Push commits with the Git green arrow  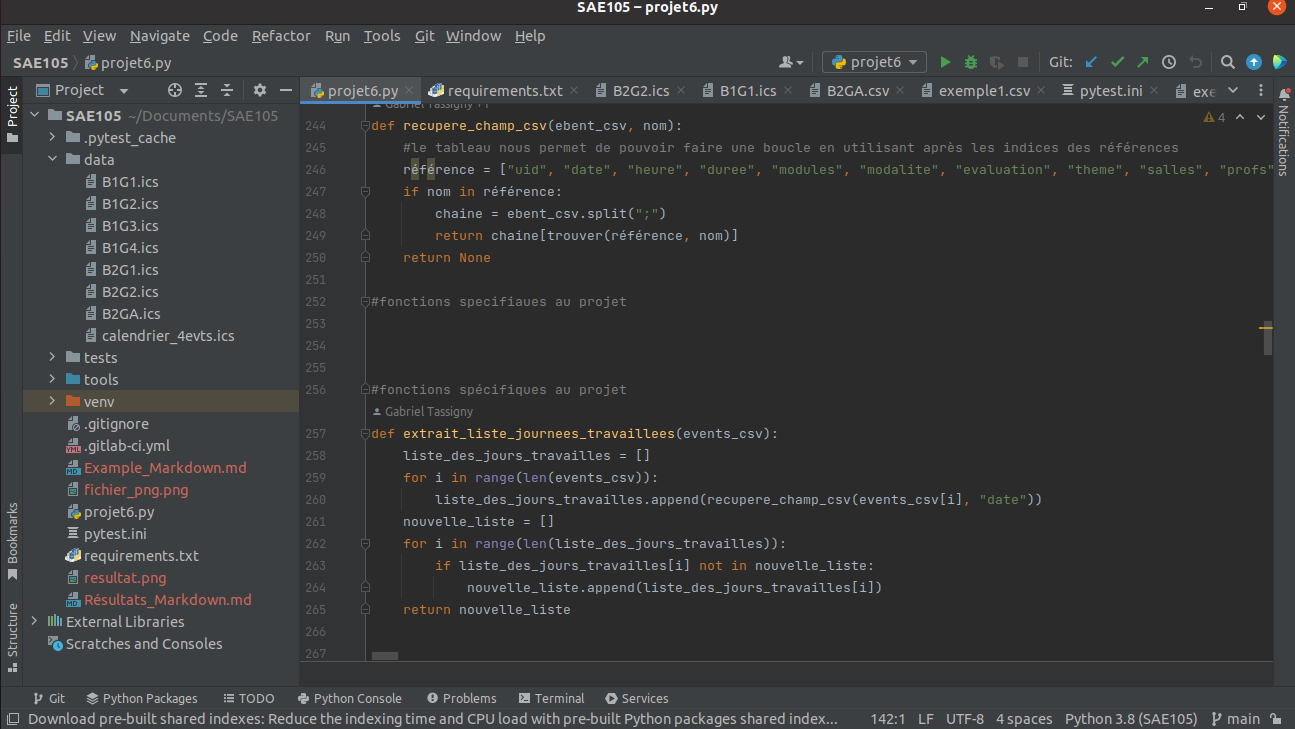tap(1143, 62)
